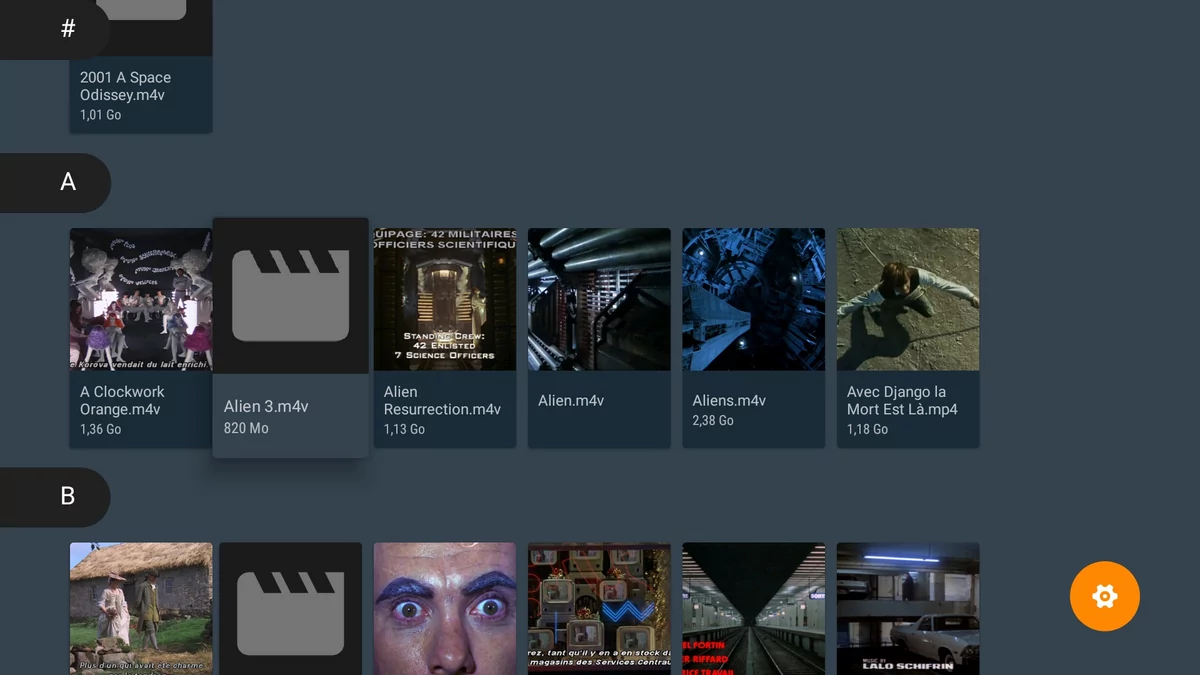Click the title "Alien Resurrection.m4v"
1200x675 pixels.
coord(442,400)
